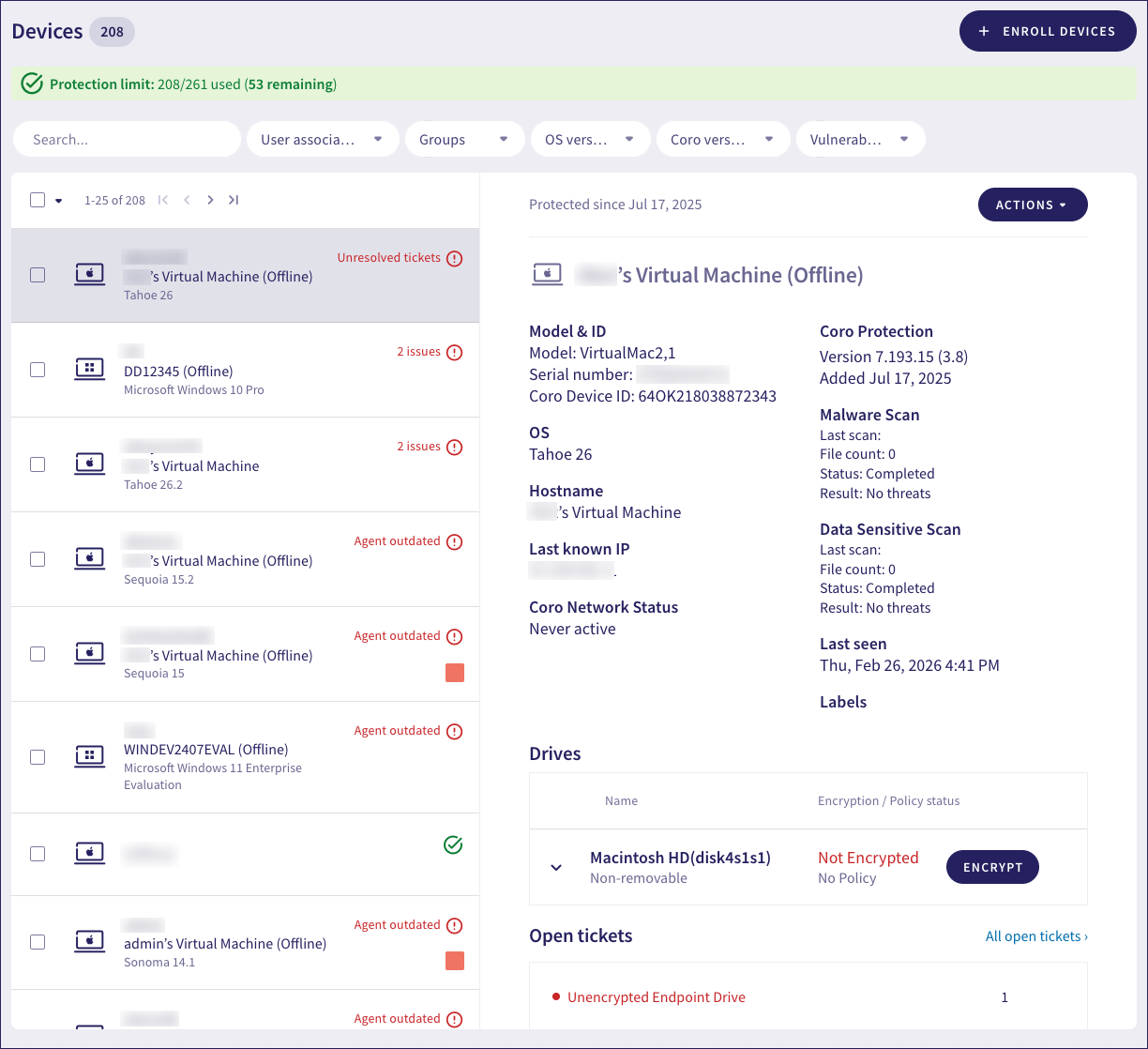Click the Windows laptop icon for WINDEV2407EVAL
Viewport: 1148px width, 1049px height.
[x=90, y=756]
